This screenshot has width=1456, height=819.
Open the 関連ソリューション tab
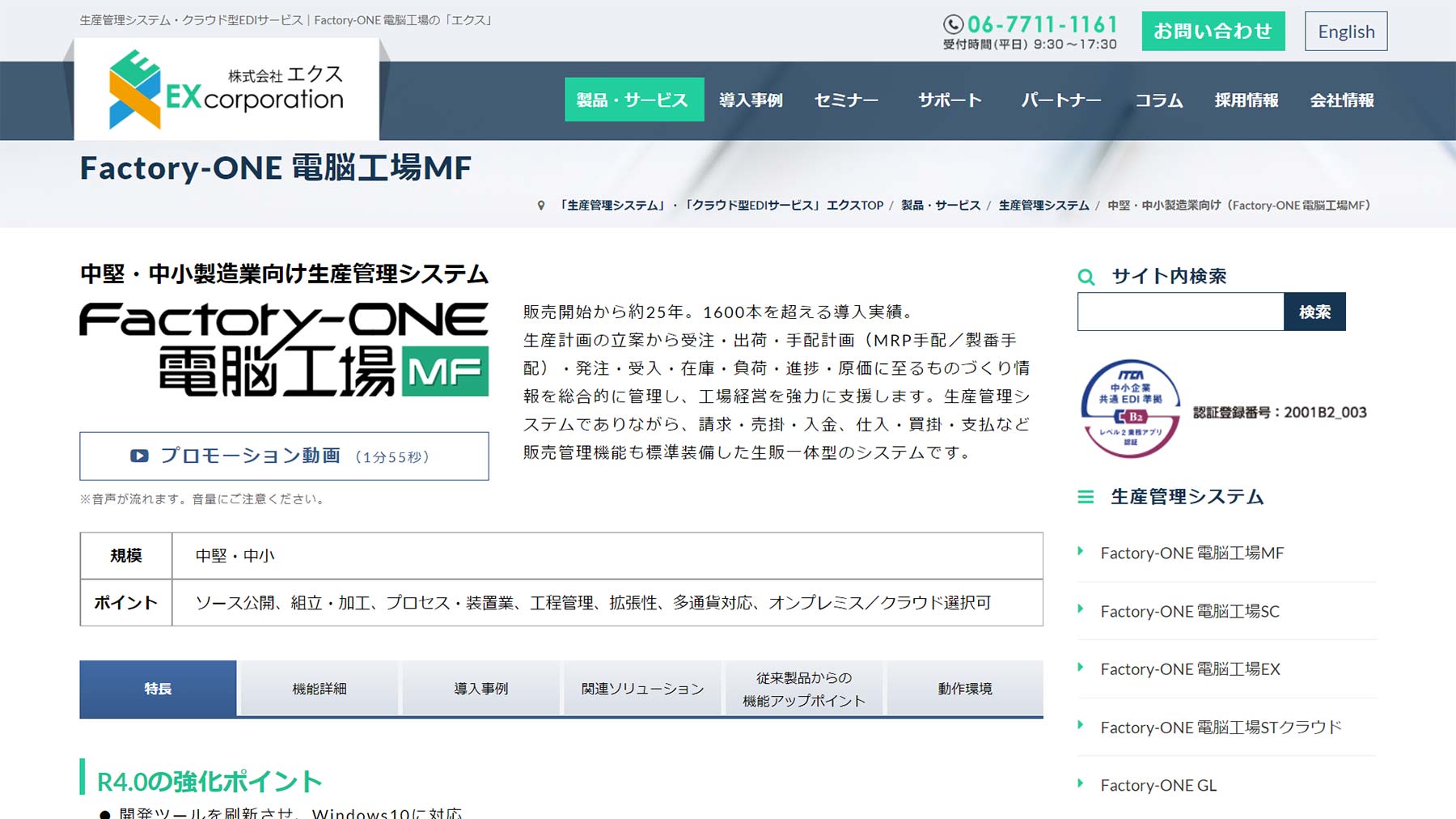pos(642,689)
